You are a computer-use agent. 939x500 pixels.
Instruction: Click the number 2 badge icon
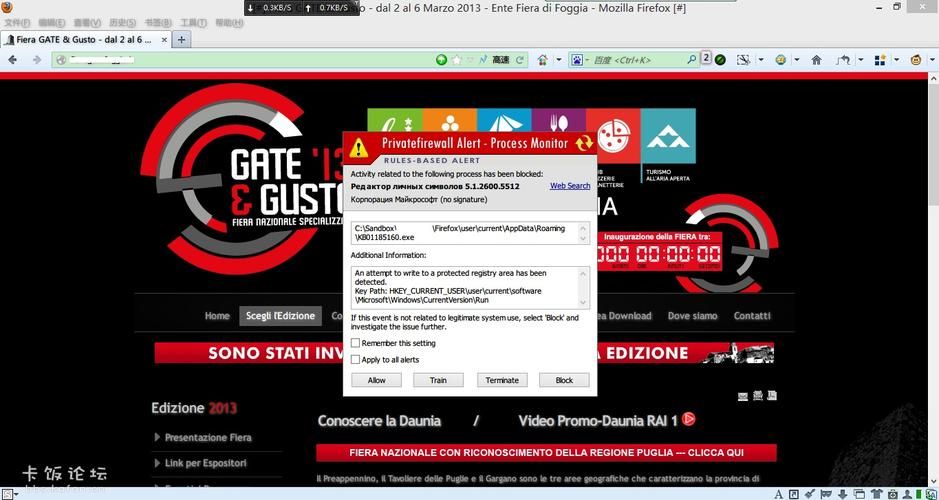(706, 58)
